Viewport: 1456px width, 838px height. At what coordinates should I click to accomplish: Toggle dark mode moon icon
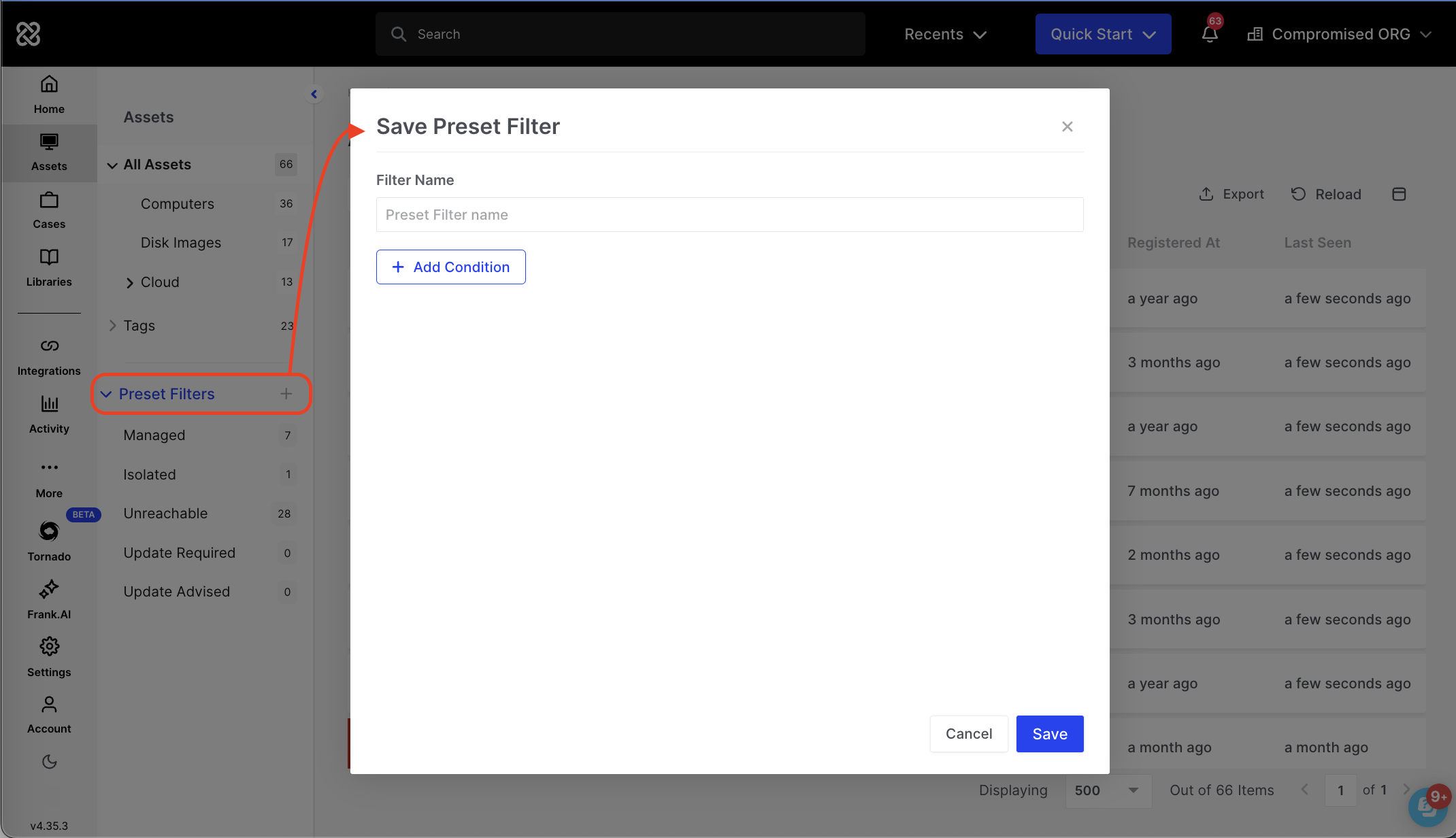pos(49,762)
